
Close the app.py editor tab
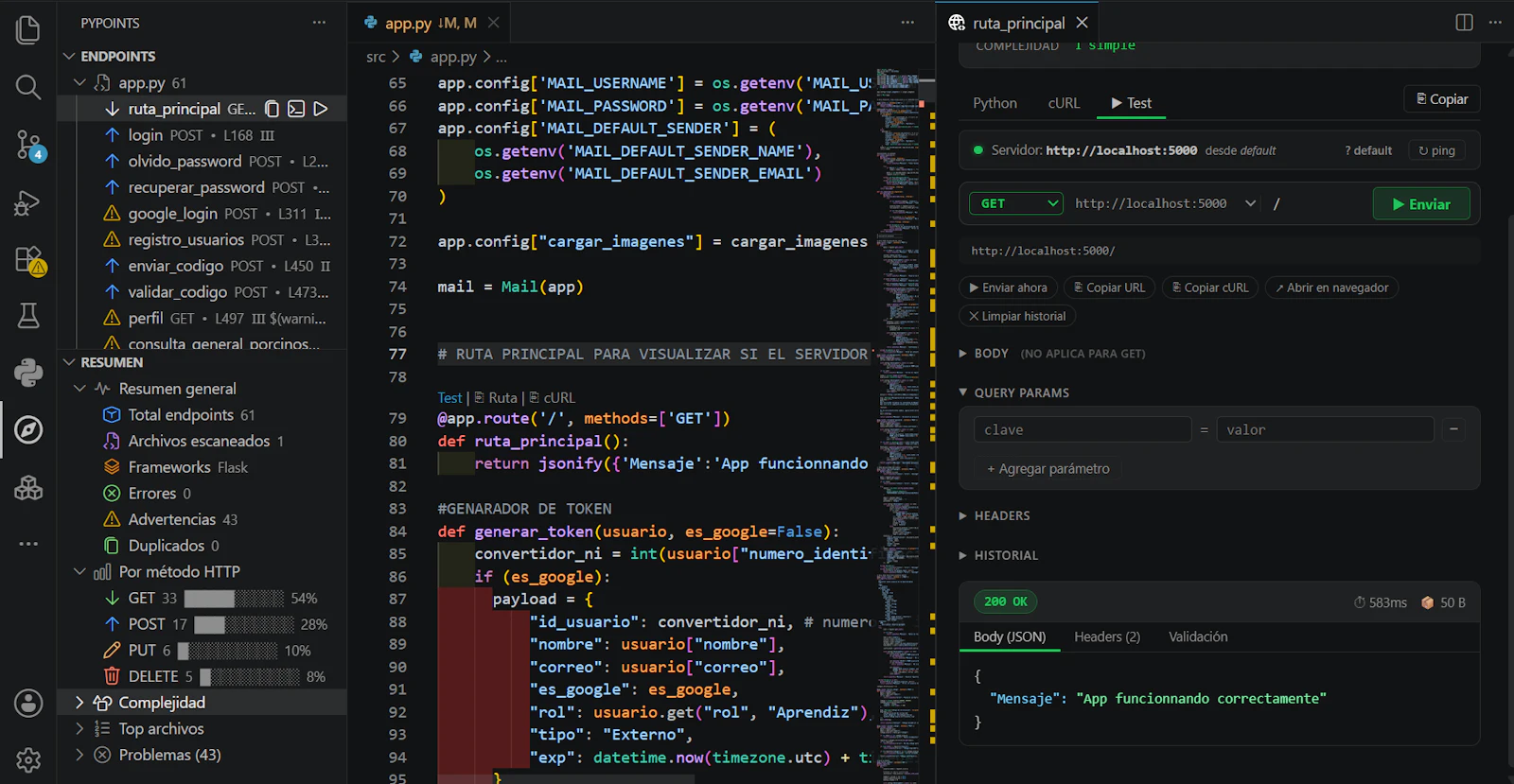(x=493, y=23)
